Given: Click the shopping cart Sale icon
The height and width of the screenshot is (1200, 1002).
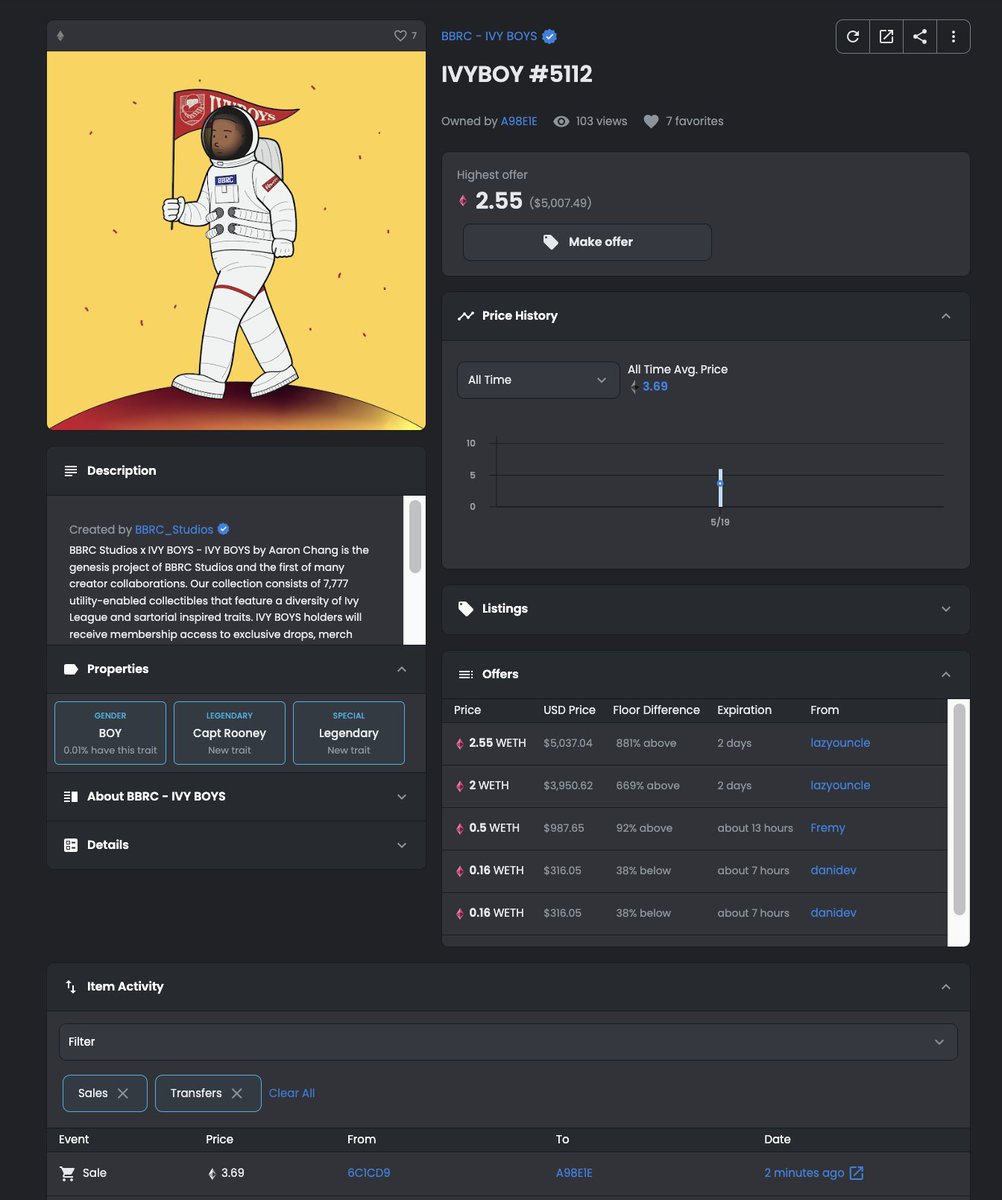Looking at the screenshot, I should tap(67, 1173).
